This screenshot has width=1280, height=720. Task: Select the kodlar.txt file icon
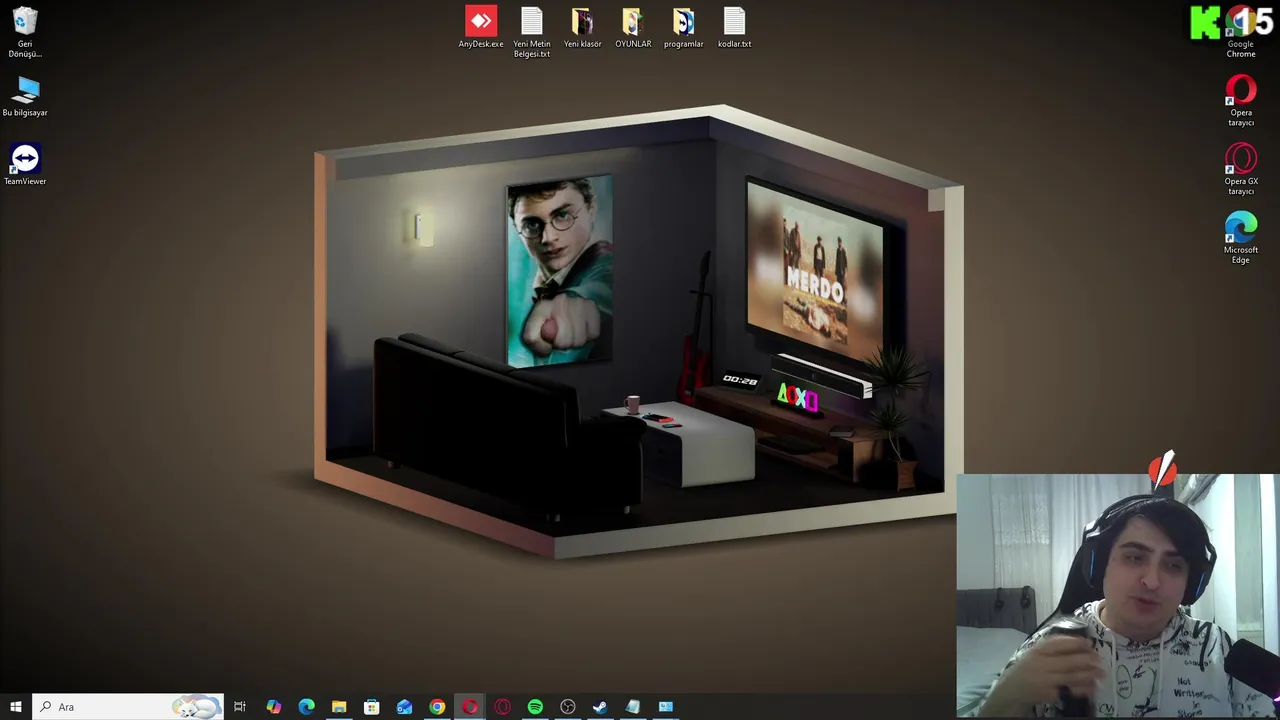735,27
